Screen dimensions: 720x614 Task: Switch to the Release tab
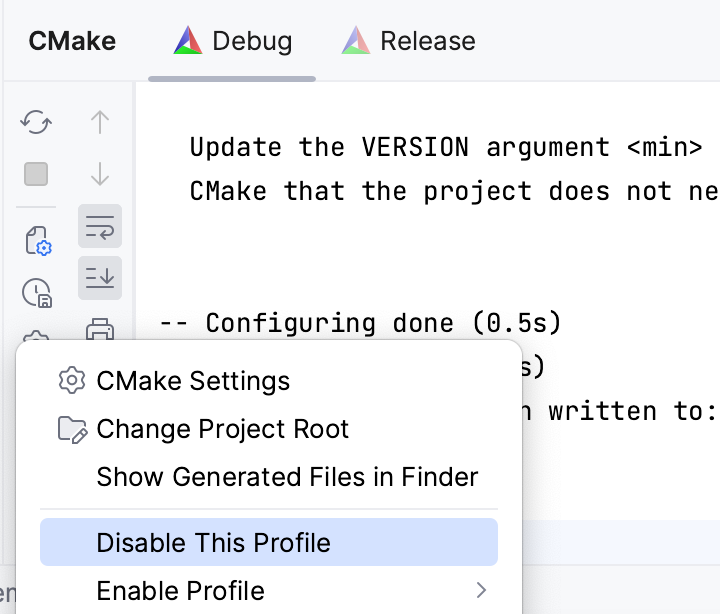tap(408, 42)
